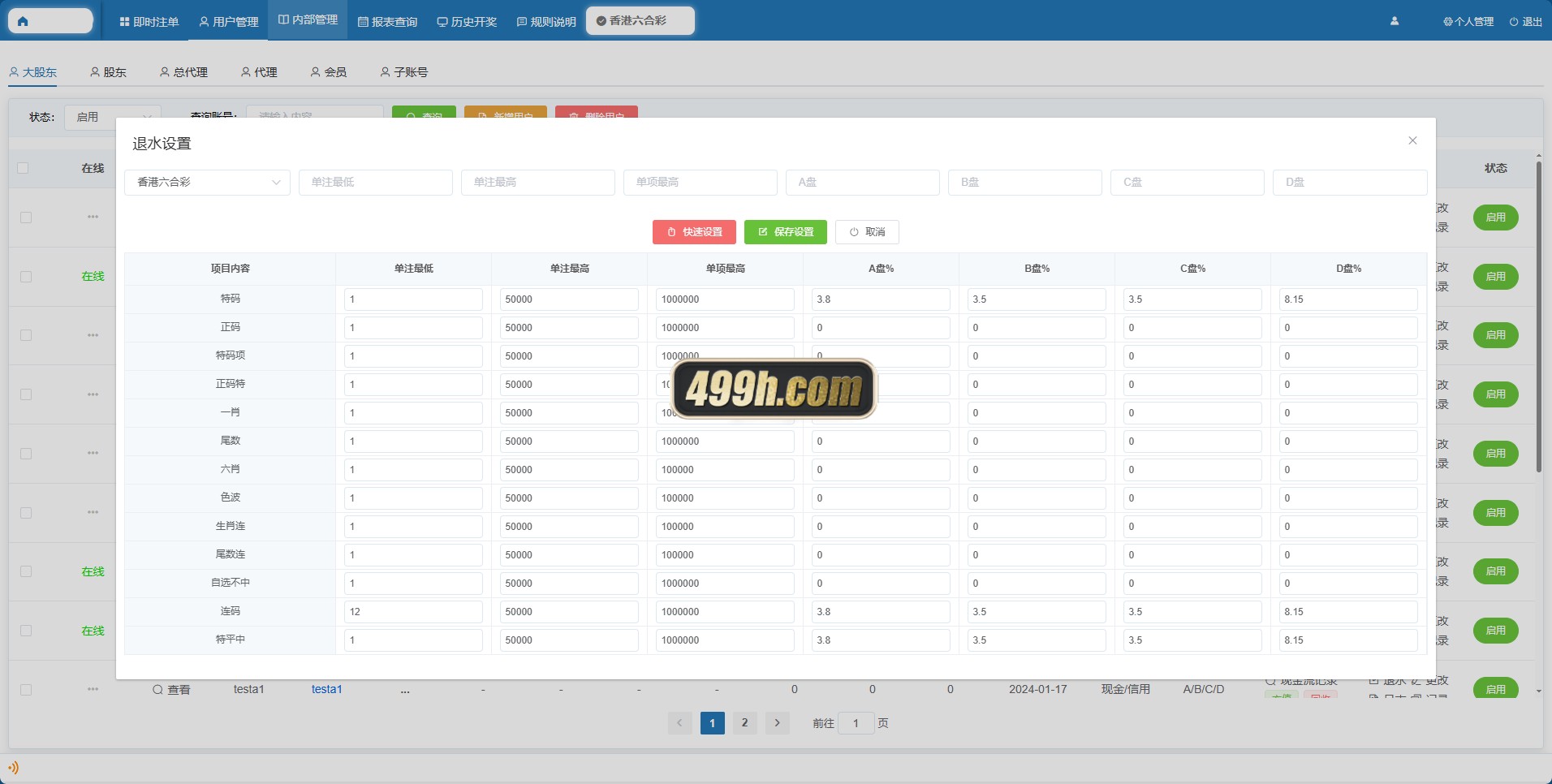This screenshot has height=784, width=1552.
Task: Open the blue testa1 account link
Action: 327,689
